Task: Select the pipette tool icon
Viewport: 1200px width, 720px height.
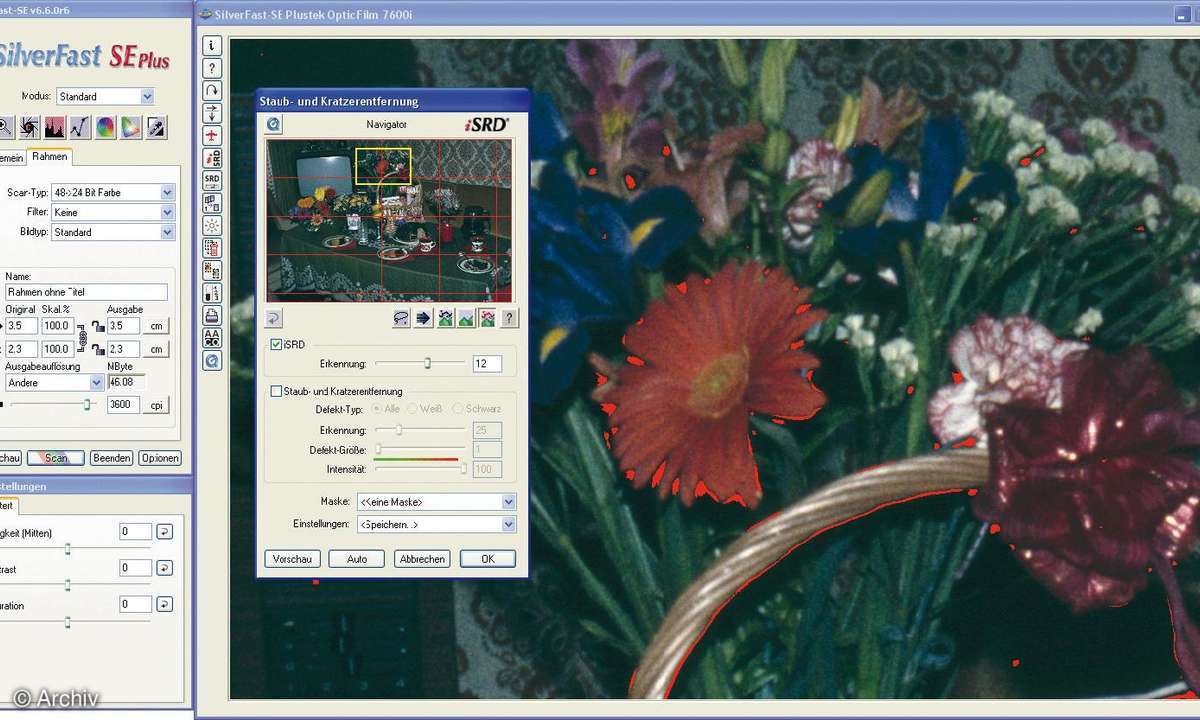Action: [x=155, y=127]
